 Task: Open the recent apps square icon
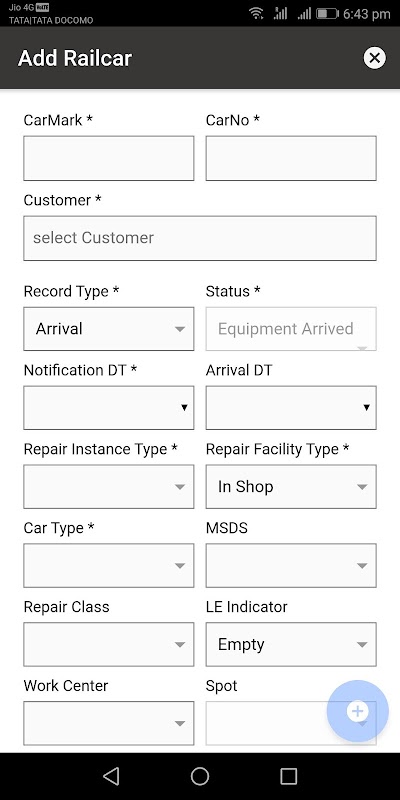(289, 776)
